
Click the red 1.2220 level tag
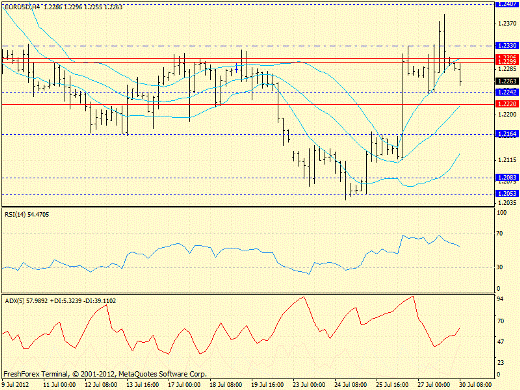507,104
